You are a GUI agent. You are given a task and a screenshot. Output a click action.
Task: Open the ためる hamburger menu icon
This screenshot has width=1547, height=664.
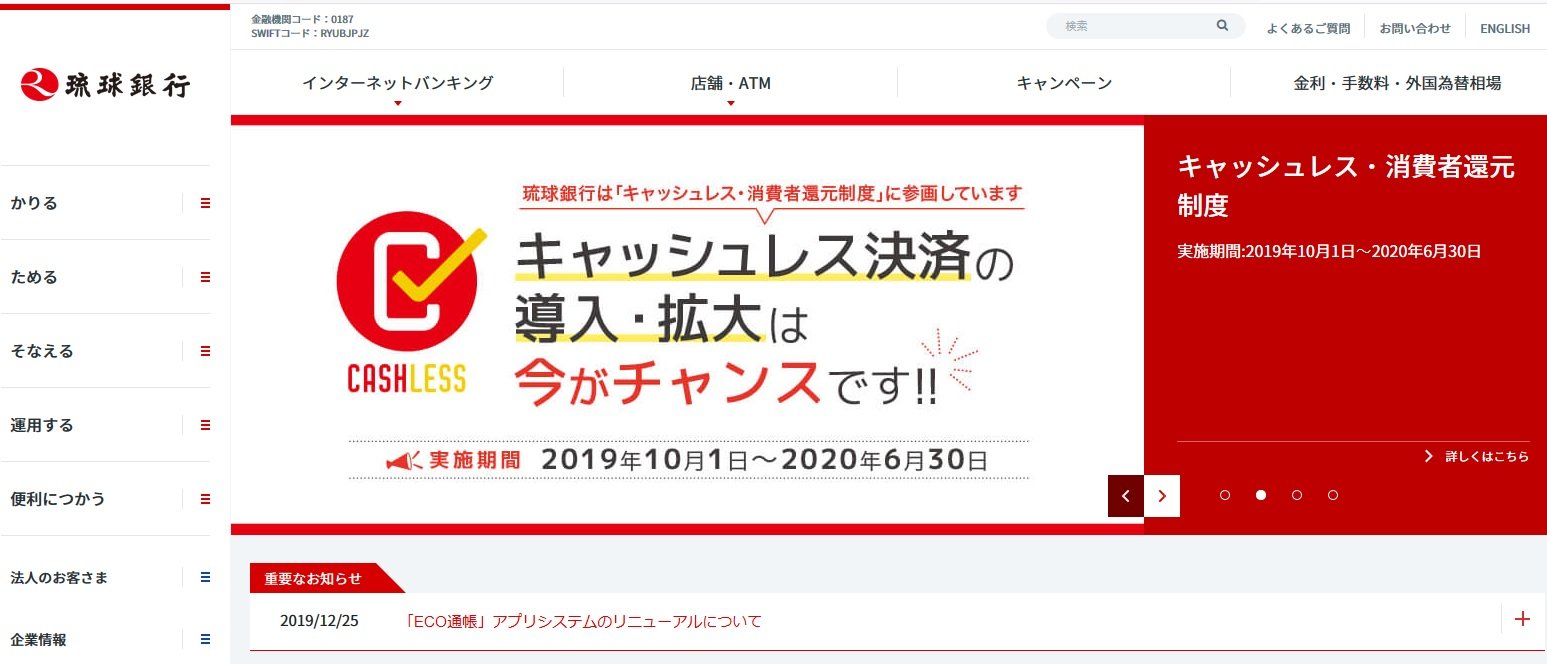point(205,277)
